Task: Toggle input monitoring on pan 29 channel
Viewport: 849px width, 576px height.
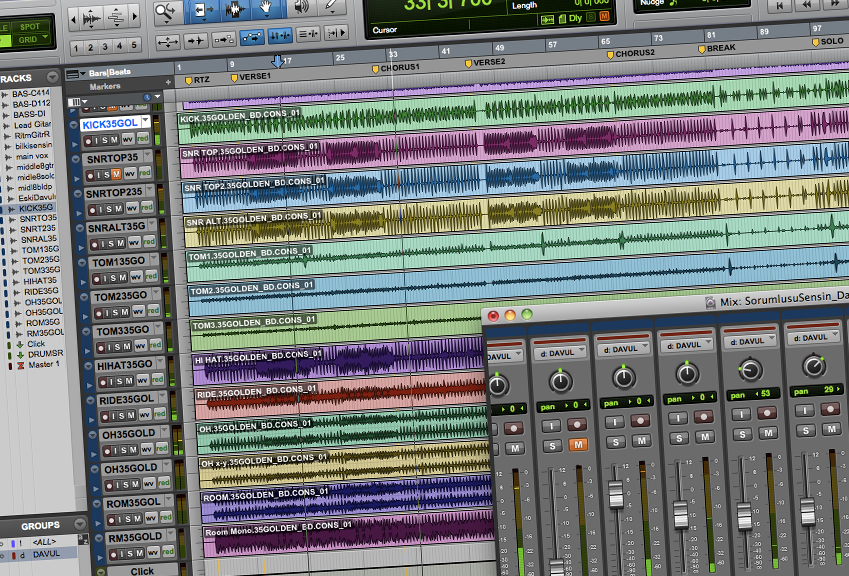Action: click(x=805, y=410)
